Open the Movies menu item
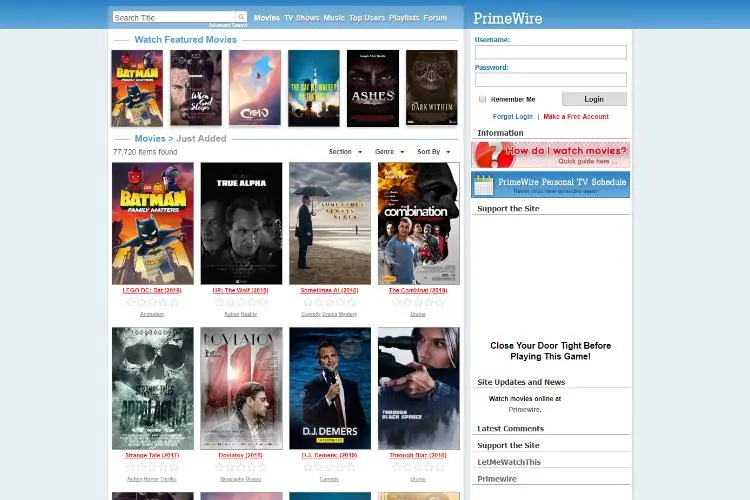 pyautogui.click(x=266, y=18)
